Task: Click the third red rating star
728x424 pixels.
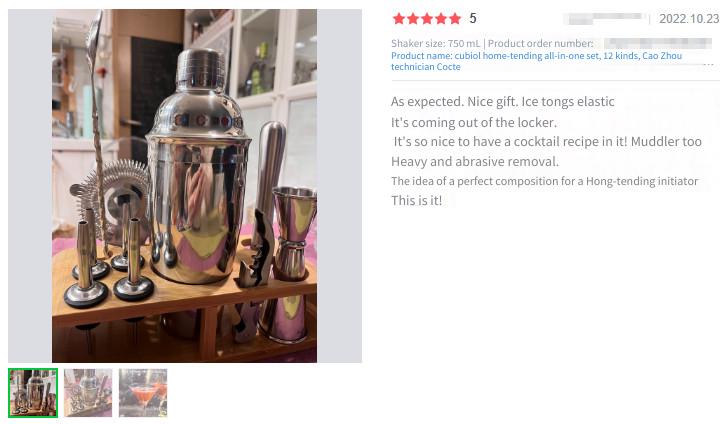Action: (427, 19)
